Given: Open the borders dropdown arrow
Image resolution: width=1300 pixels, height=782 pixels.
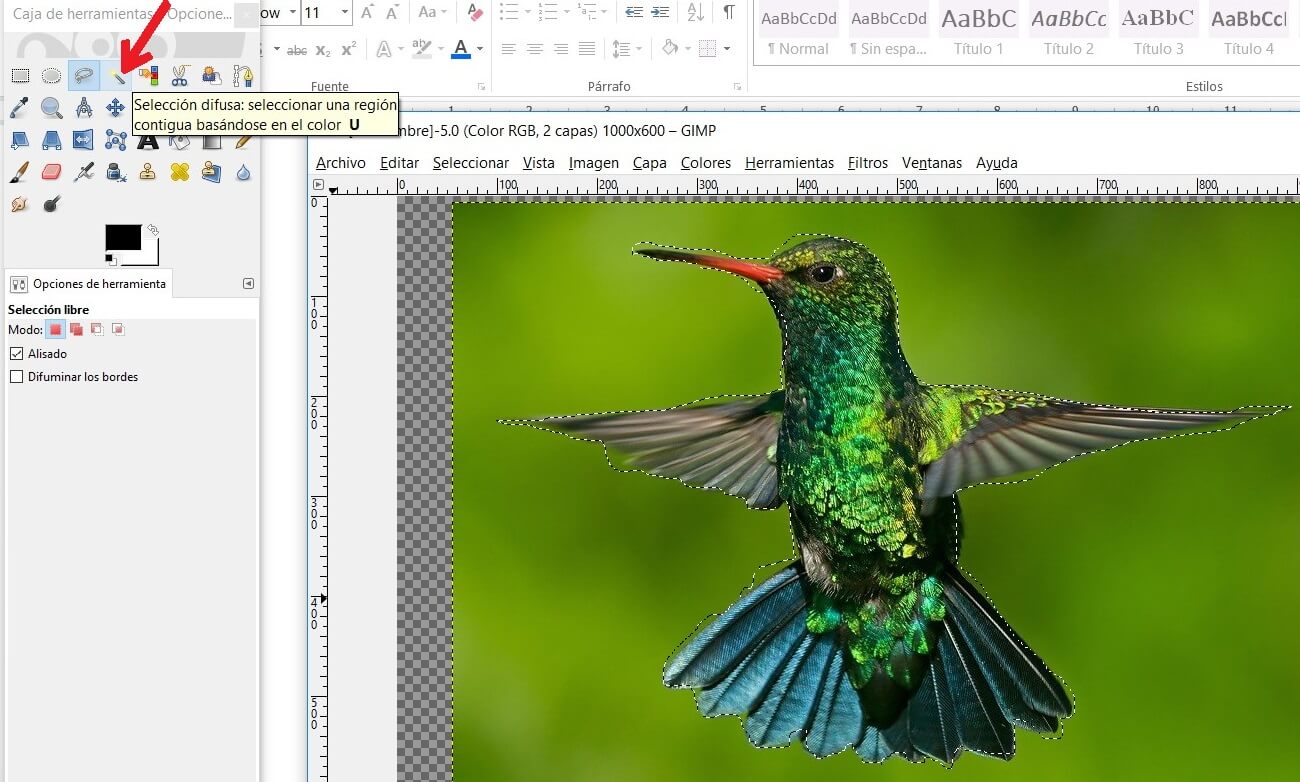Looking at the screenshot, I should point(727,49).
